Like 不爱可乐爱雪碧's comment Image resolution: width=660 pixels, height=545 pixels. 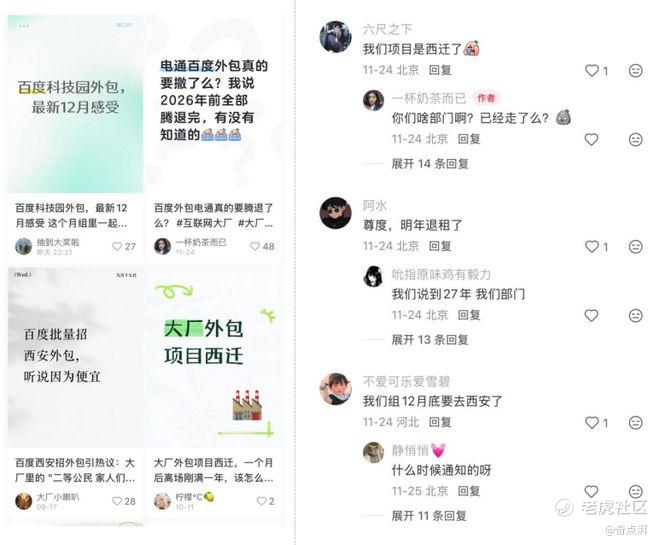coord(592,423)
